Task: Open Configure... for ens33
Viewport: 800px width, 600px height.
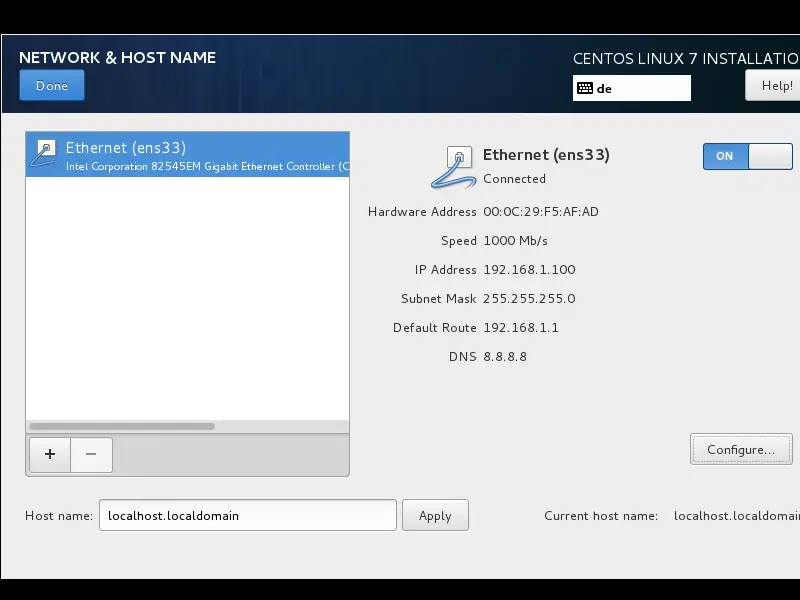Action: 741,449
